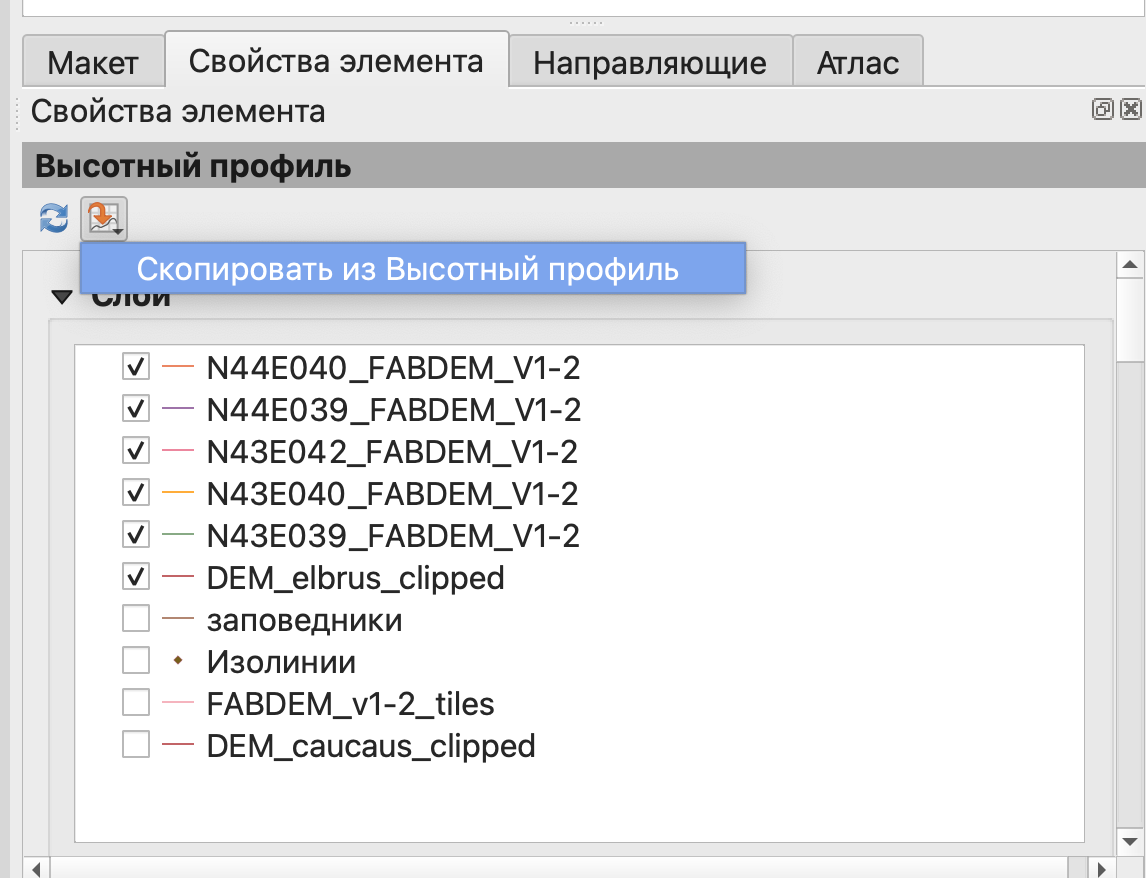Image resolution: width=1146 pixels, height=878 pixels.
Task: Click the refresh profile icon
Action: pos(54,217)
